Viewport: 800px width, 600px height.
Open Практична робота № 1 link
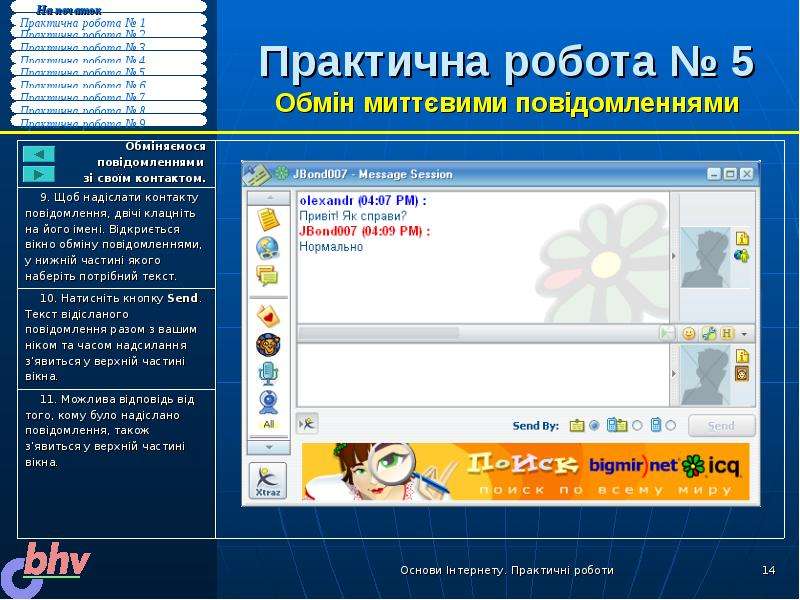tap(83, 23)
